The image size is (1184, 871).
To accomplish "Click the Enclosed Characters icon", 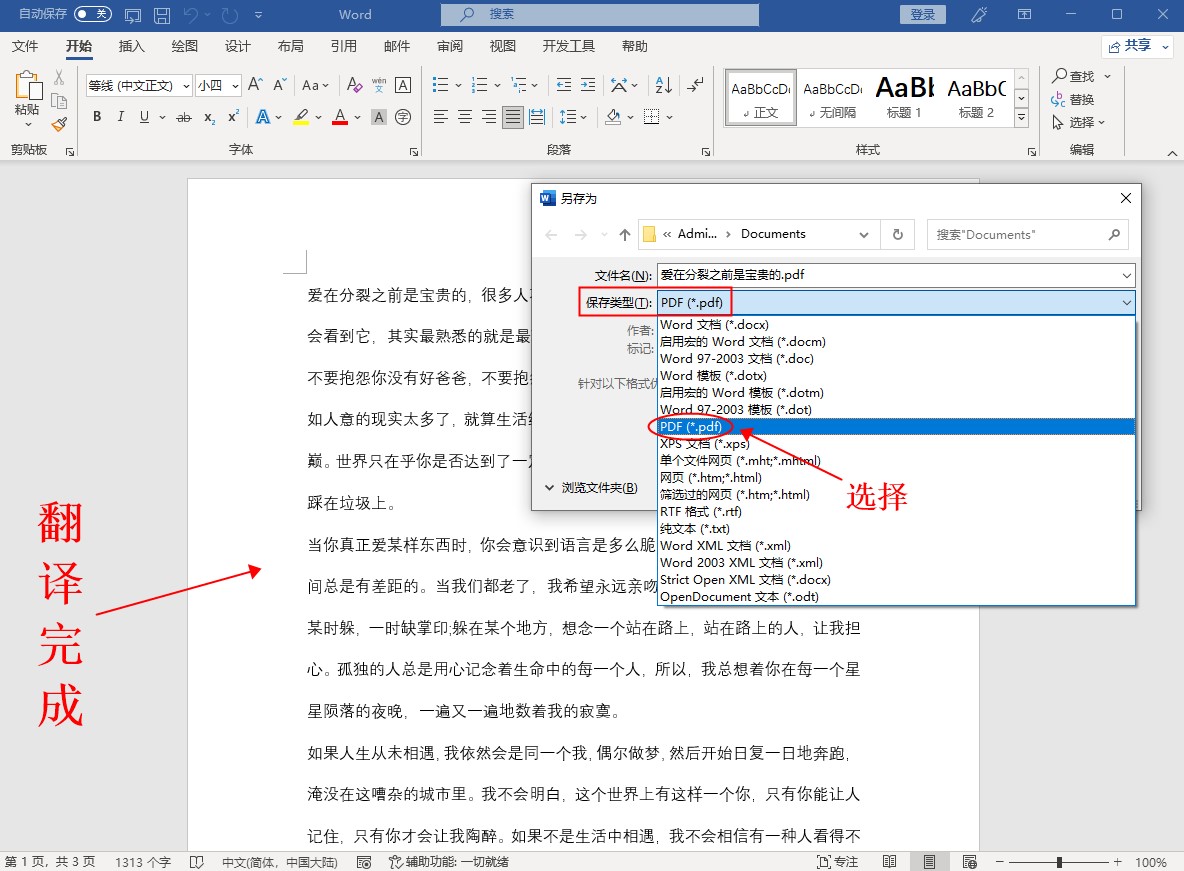I will (x=403, y=117).
